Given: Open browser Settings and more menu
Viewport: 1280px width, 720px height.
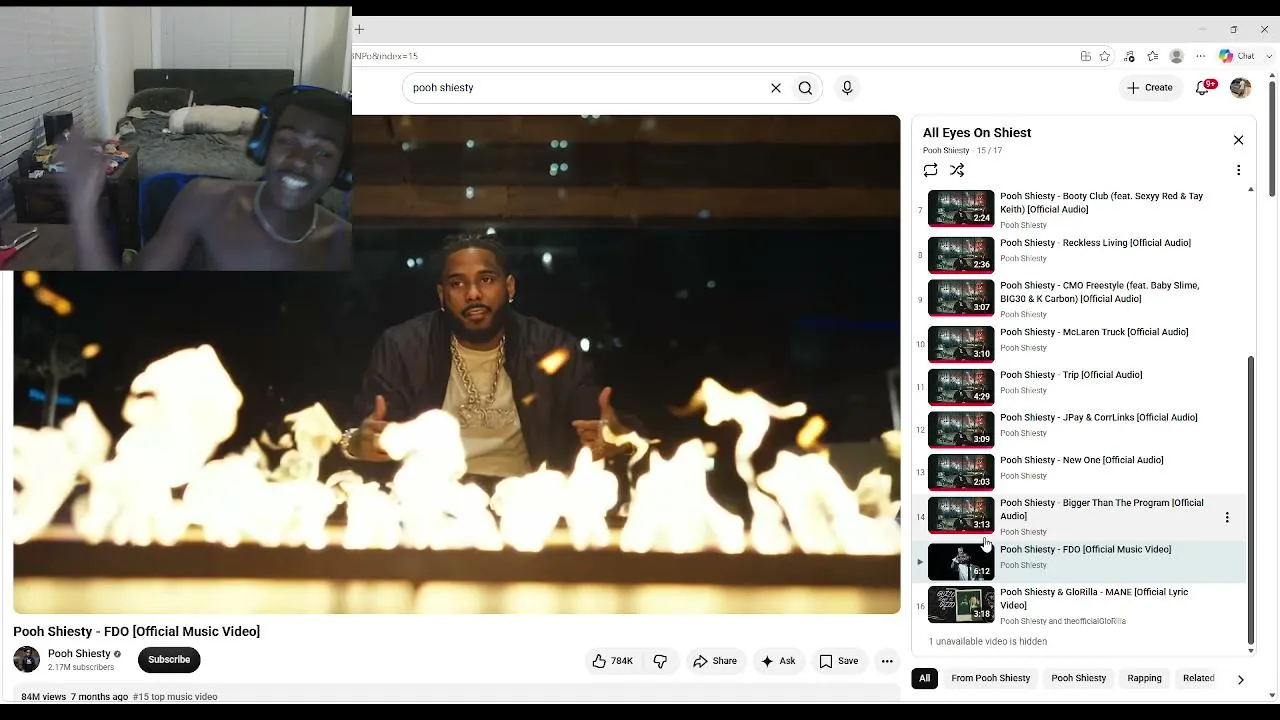Looking at the screenshot, I should click(x=1201, y=57).
